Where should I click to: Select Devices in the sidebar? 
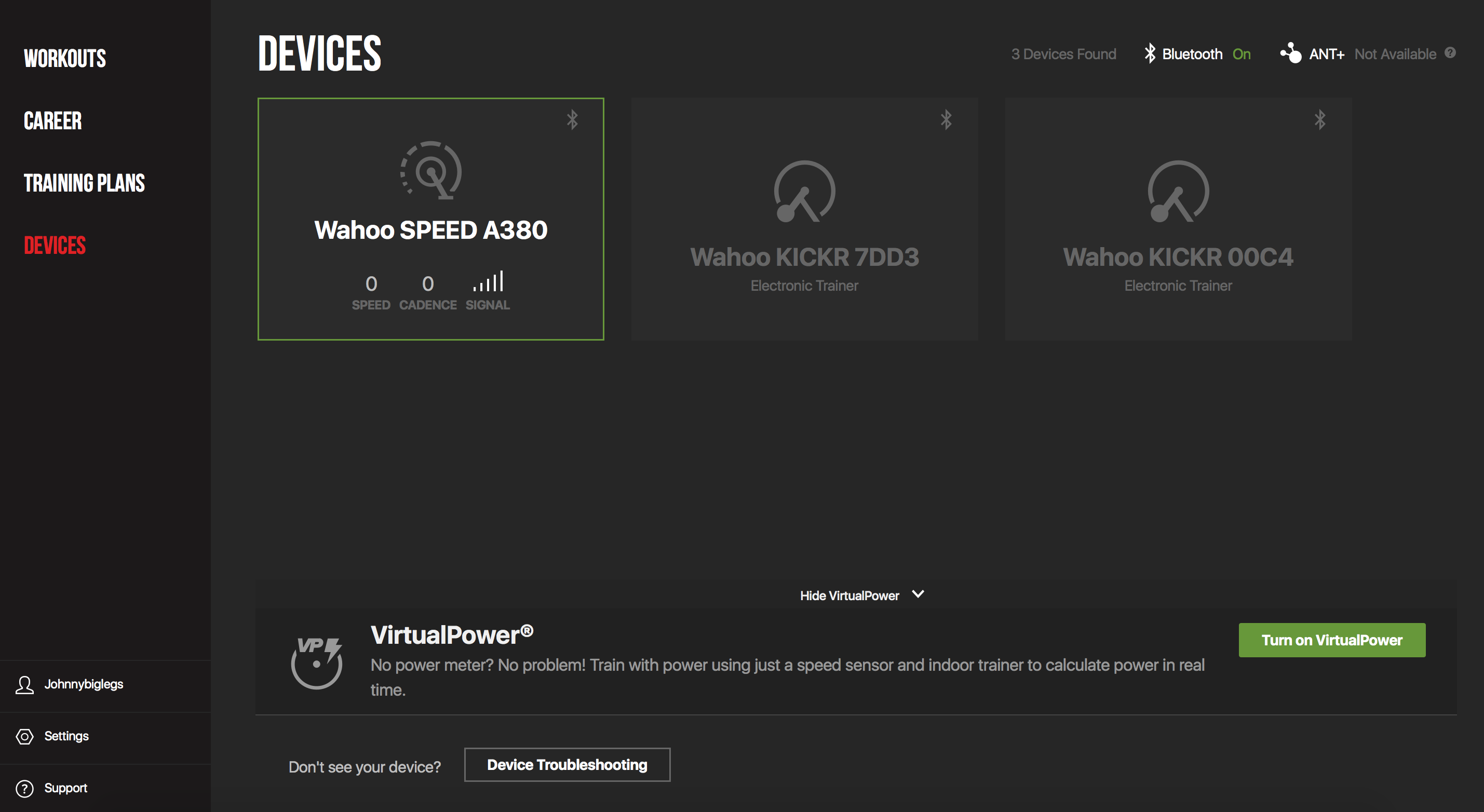point(55,246)
